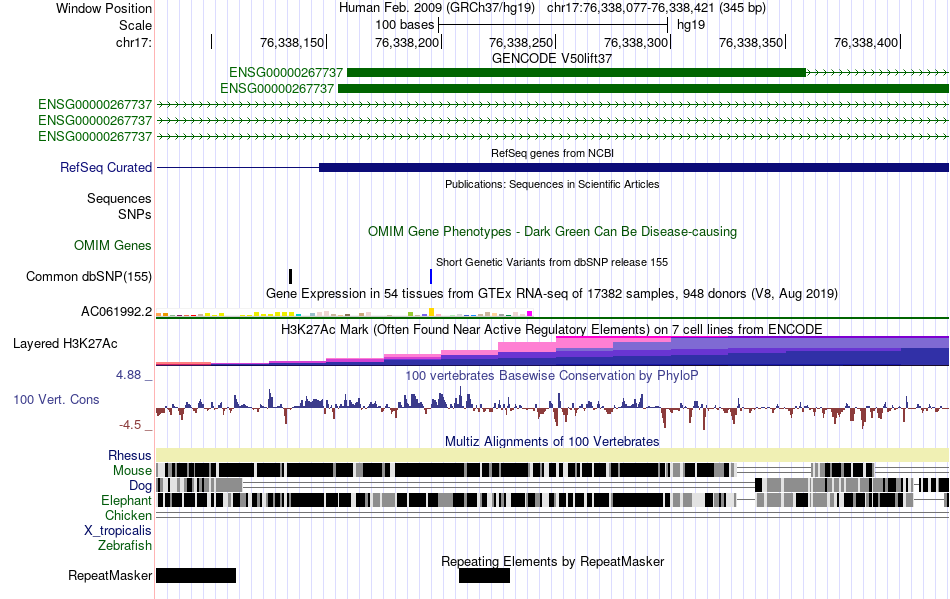Click the 76,338,350 ruler position
The width and height of the screenshot is (950, 599).
coord(751,42)
